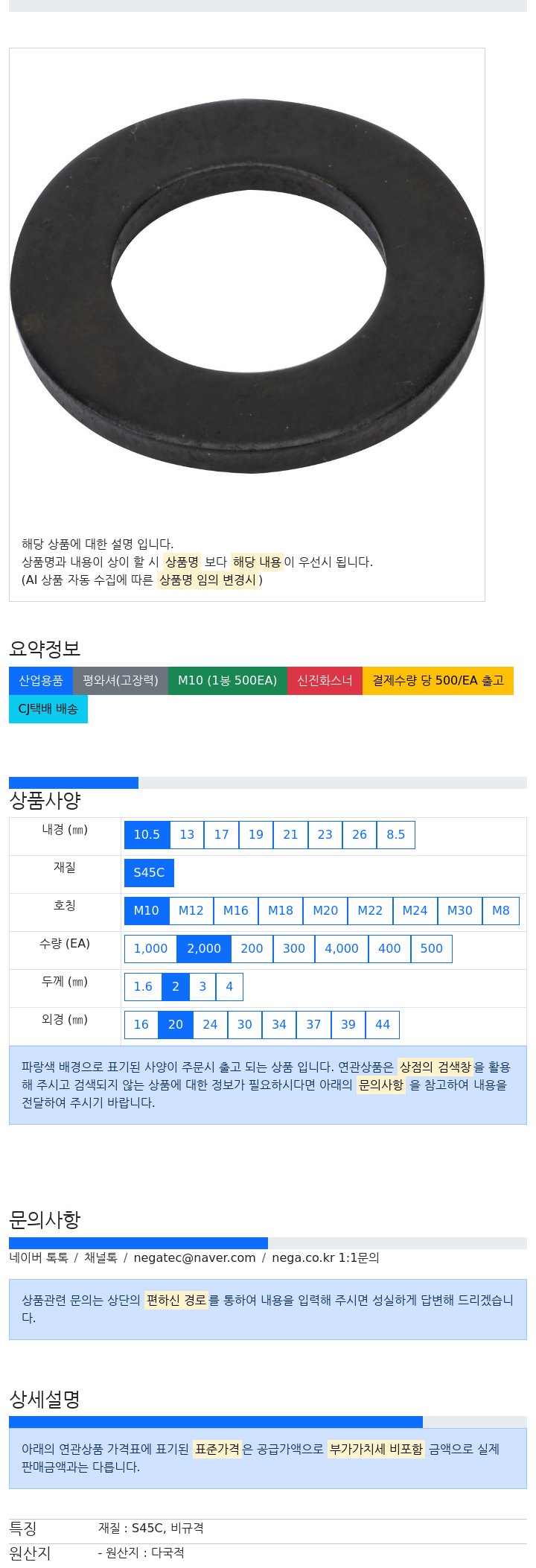Click the progress bar under 상세설명
The width and height of the screenshot is (536, 1568).
tap(268, 1422)
